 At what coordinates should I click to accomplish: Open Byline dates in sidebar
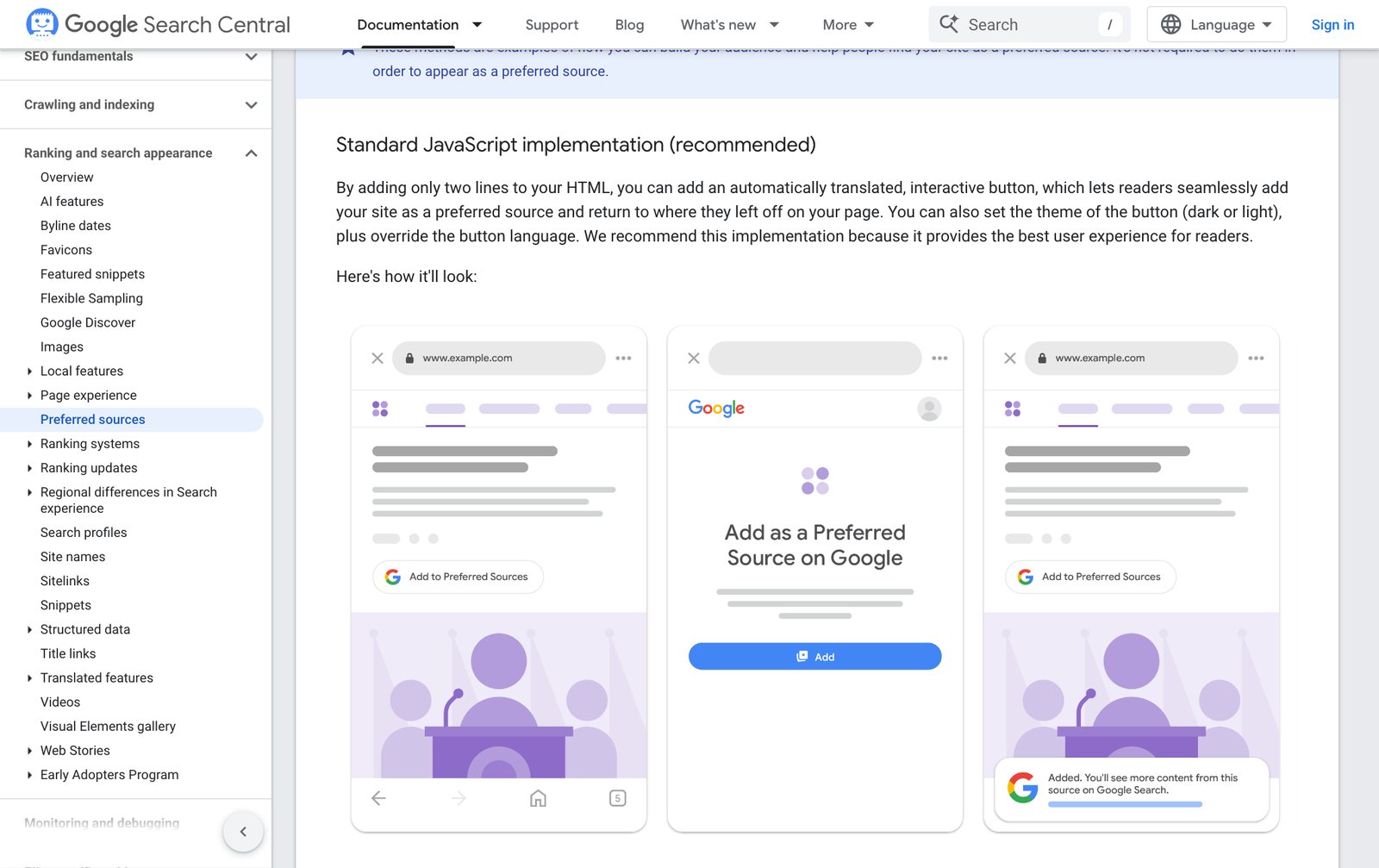tap(76, 226)
